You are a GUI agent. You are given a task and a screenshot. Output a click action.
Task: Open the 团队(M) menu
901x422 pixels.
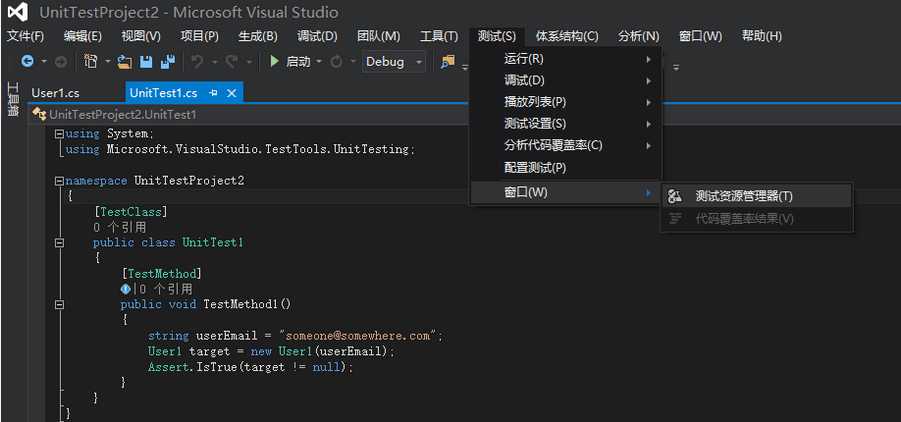tap(378, 36)
